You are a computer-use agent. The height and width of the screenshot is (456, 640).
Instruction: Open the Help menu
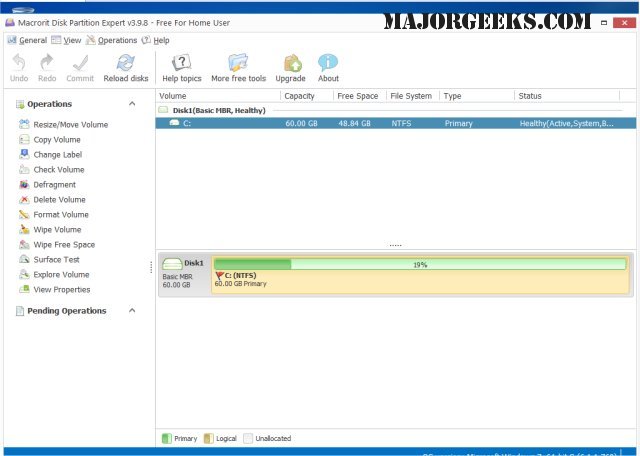(156, 40)
